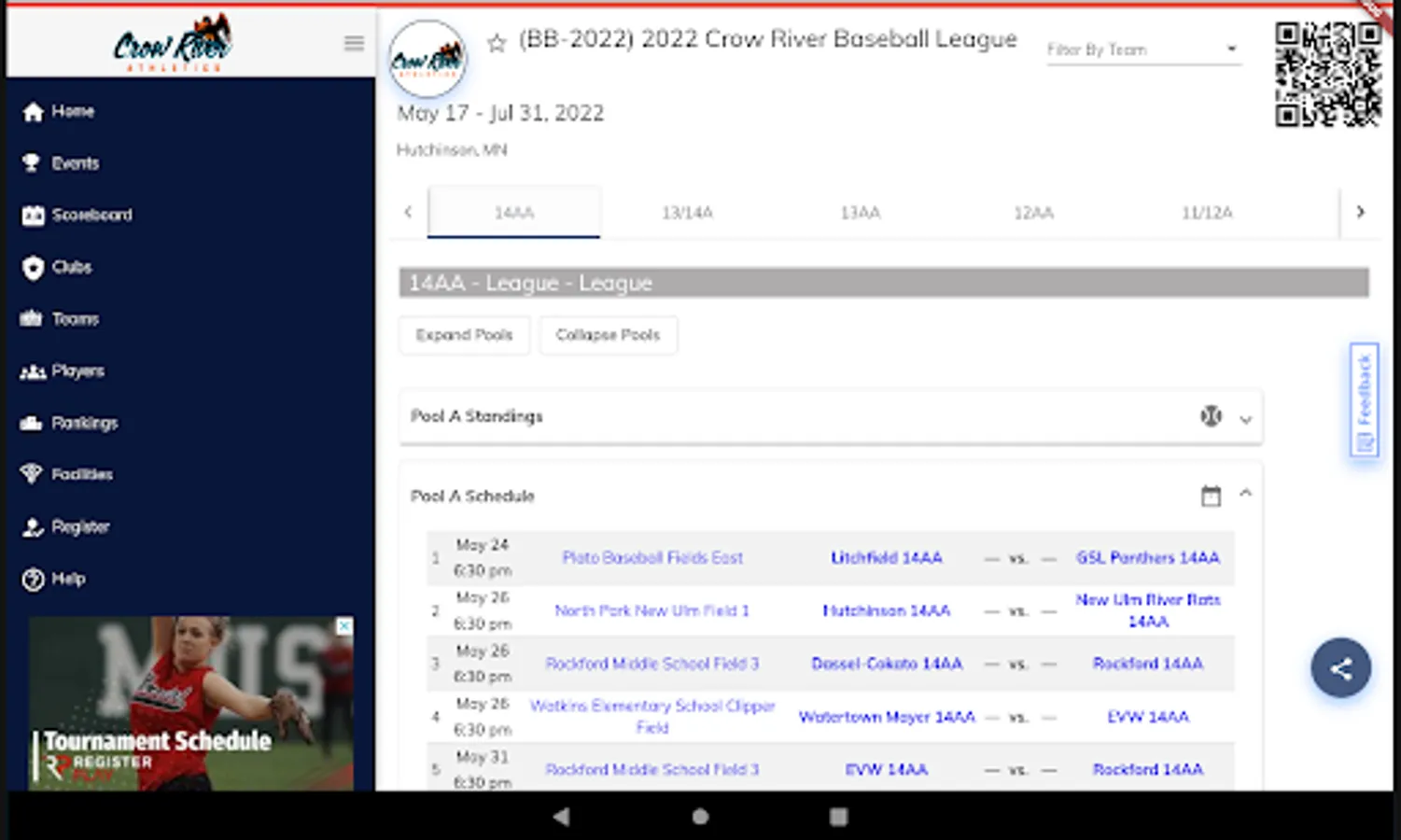Open the Filter By Team dropdown
Image resolution: width=1401 pixels, height=840 pixels.
[x=1143, y=49]
